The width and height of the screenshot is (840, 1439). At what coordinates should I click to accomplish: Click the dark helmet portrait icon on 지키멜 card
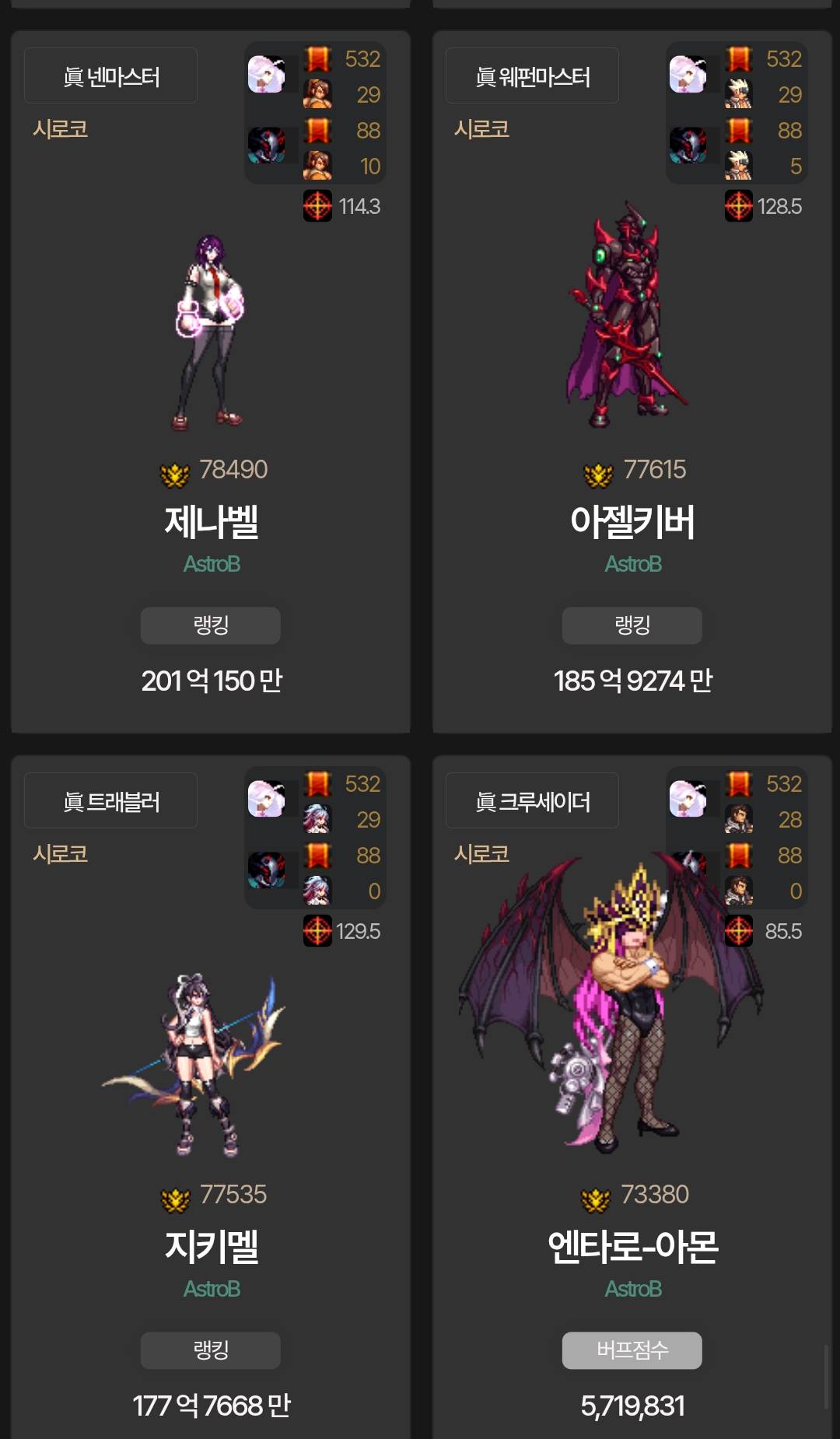point(266,870)
